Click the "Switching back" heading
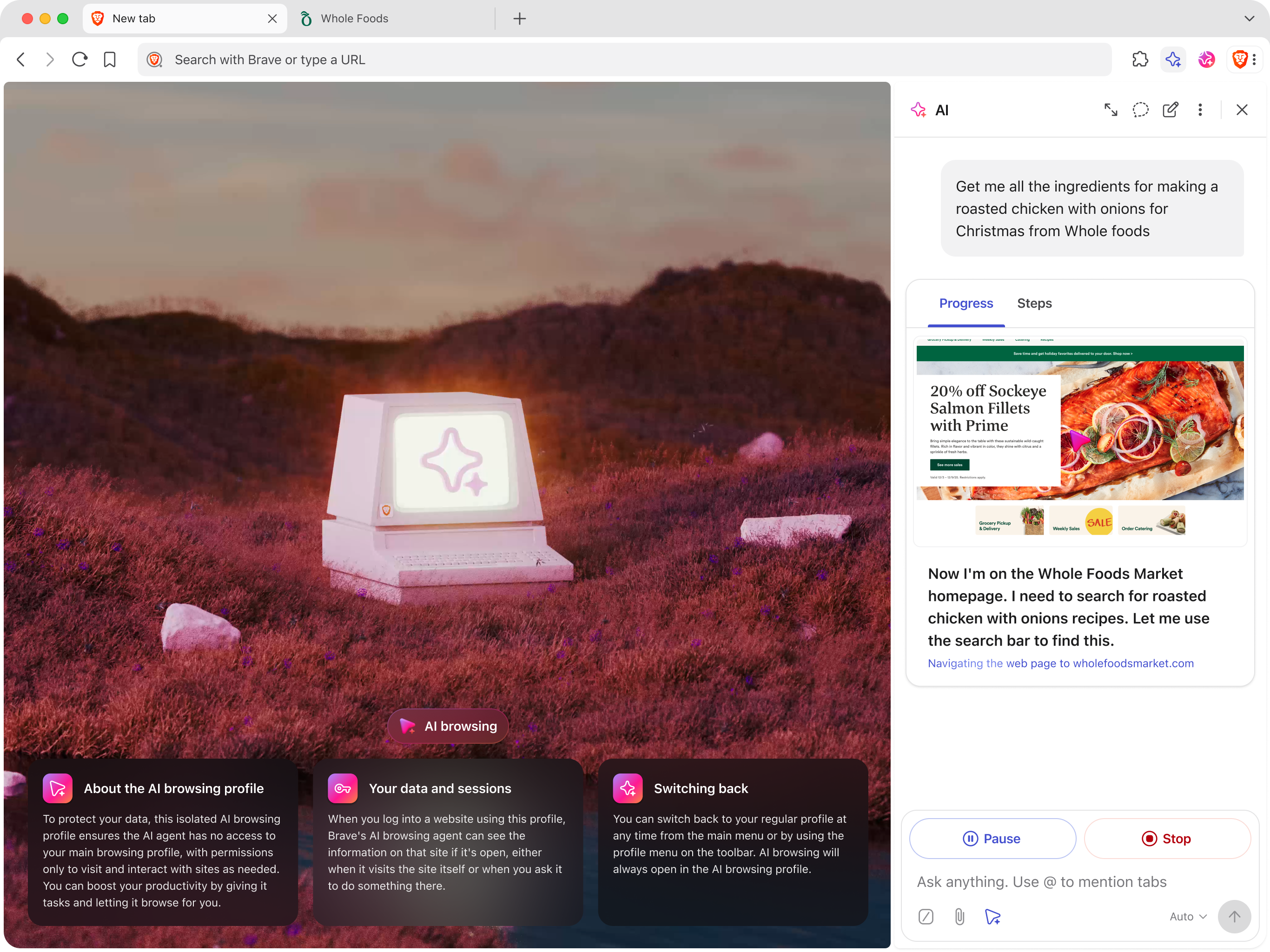Screen dimensions: 1270x952 click(701, 788)
